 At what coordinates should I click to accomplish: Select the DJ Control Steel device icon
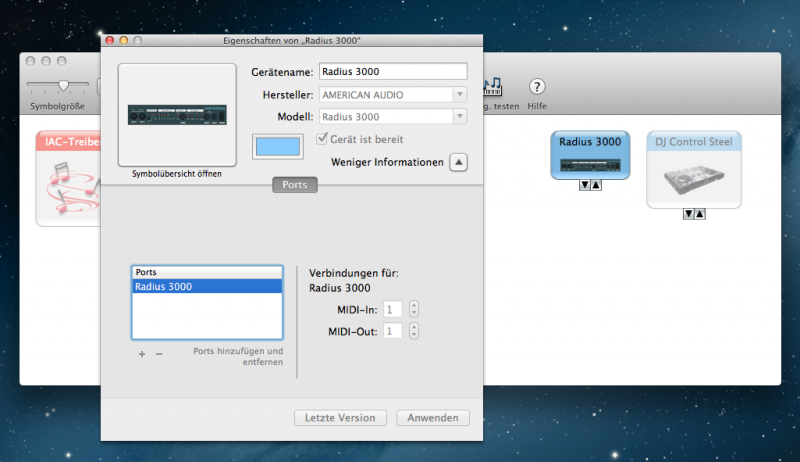click(694, 170)
